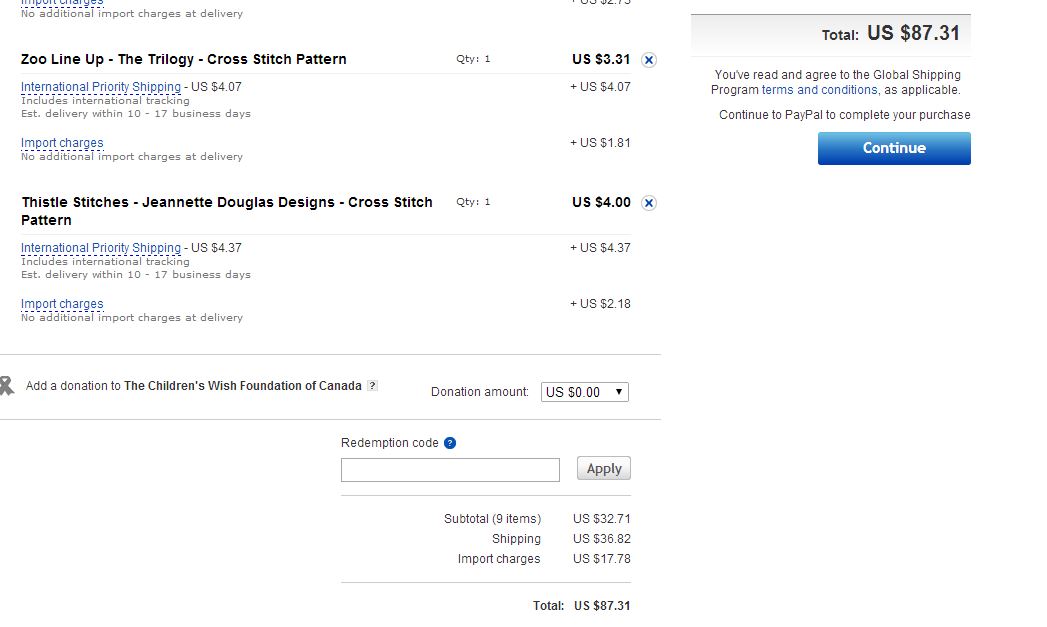Click help icon beside Children's Wish Foundation

[373, 386]
